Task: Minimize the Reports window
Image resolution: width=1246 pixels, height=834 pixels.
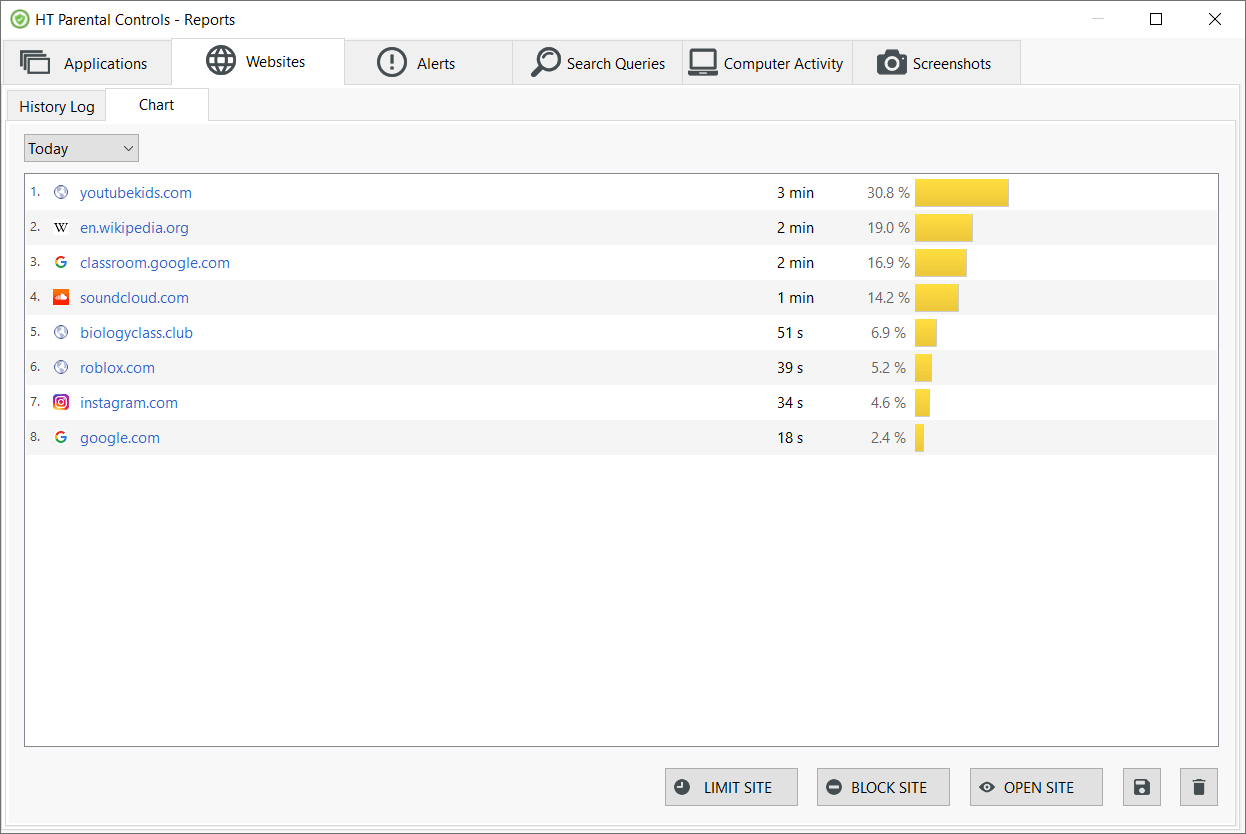Action: pyautogui.click(x=1098, y=19)
